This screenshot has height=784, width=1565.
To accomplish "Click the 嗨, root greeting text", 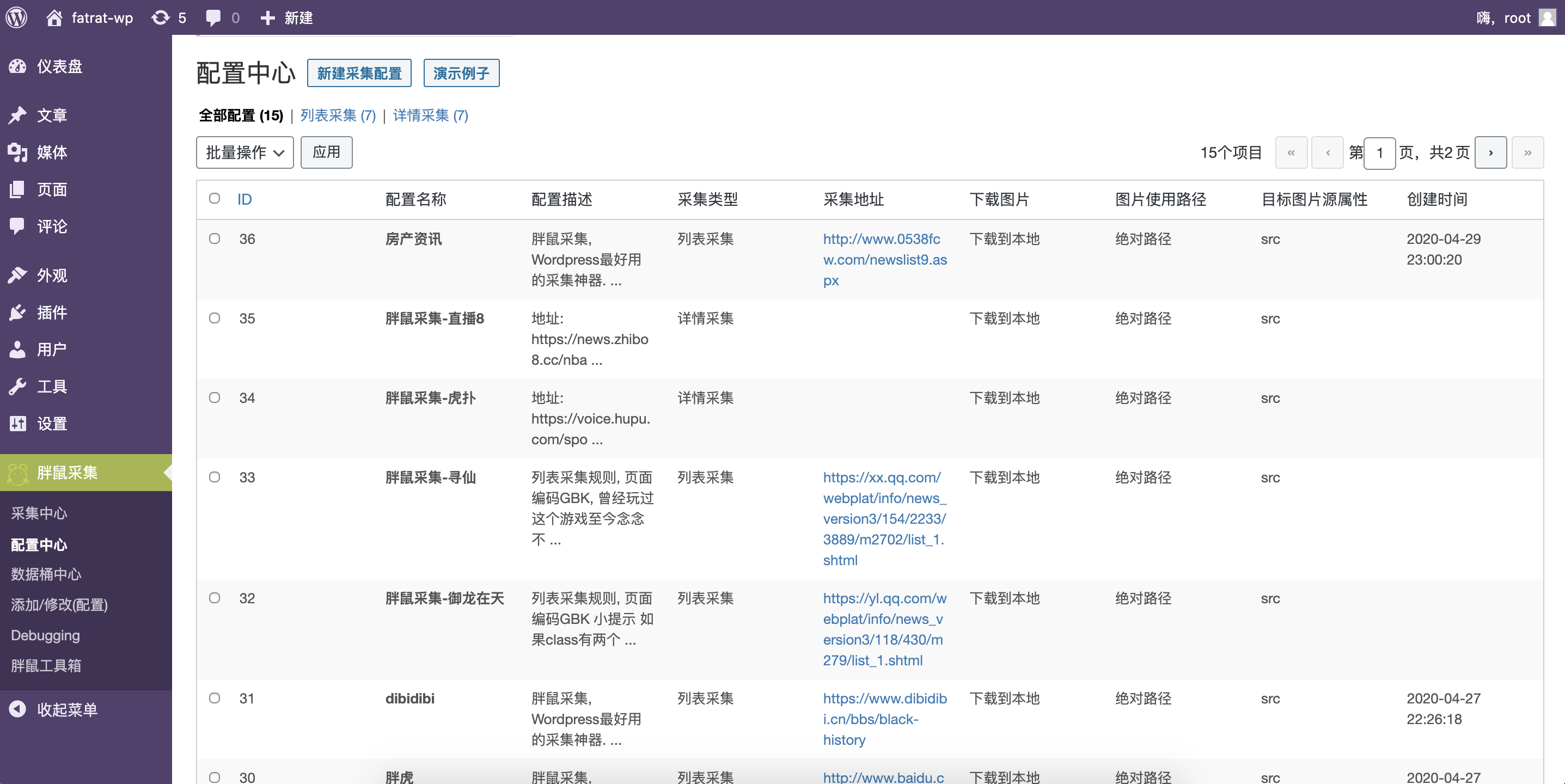I will [x=1503, y=17].
